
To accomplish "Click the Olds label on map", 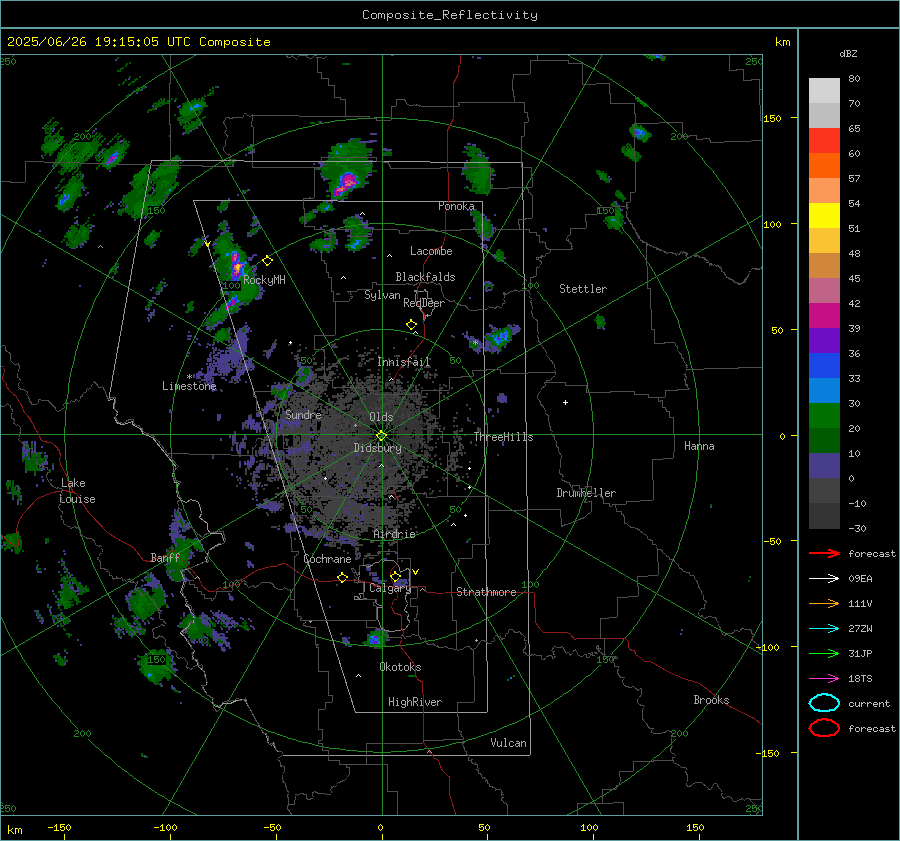I will (381, 417).
